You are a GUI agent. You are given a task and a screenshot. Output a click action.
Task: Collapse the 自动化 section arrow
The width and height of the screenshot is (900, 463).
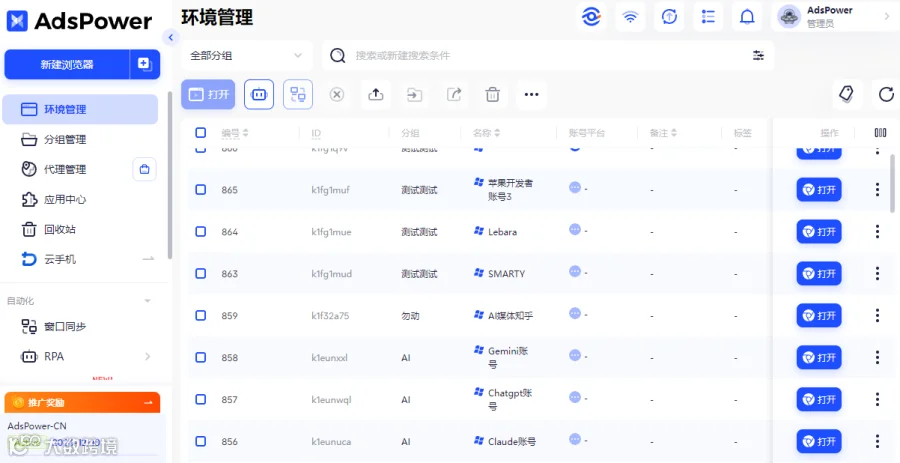(x=148, y=301)
